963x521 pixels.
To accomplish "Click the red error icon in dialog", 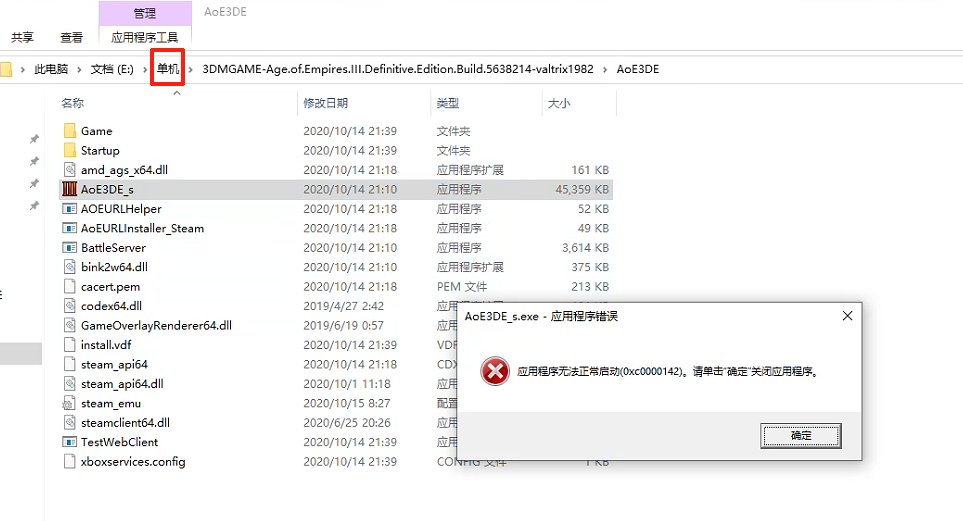I will tap(494, 371).
